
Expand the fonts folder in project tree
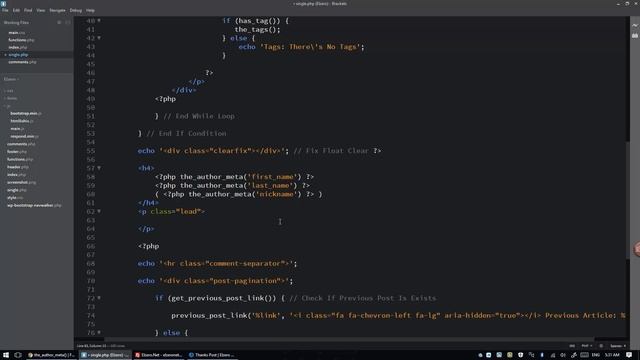(11, 98)
